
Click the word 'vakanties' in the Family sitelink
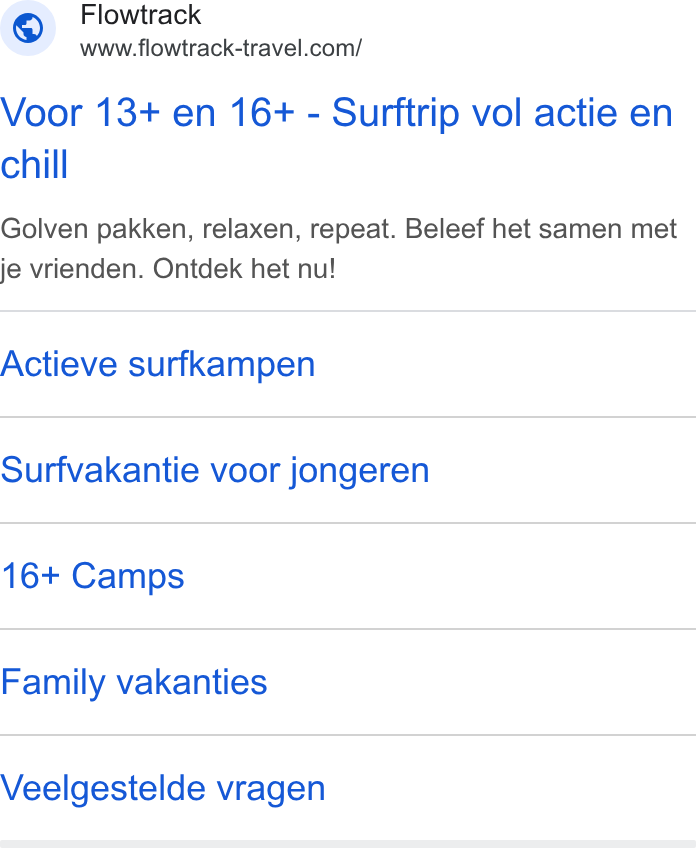[192, 681]
